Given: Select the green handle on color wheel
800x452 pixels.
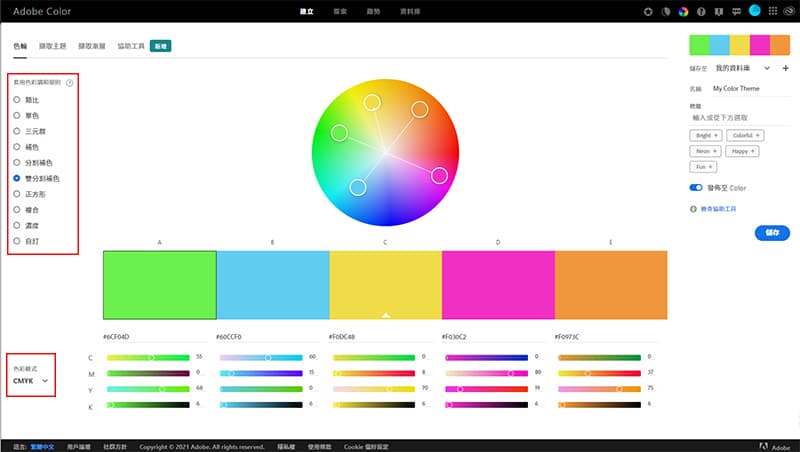Looking at the screenshot, I should (x=339, y=133).
